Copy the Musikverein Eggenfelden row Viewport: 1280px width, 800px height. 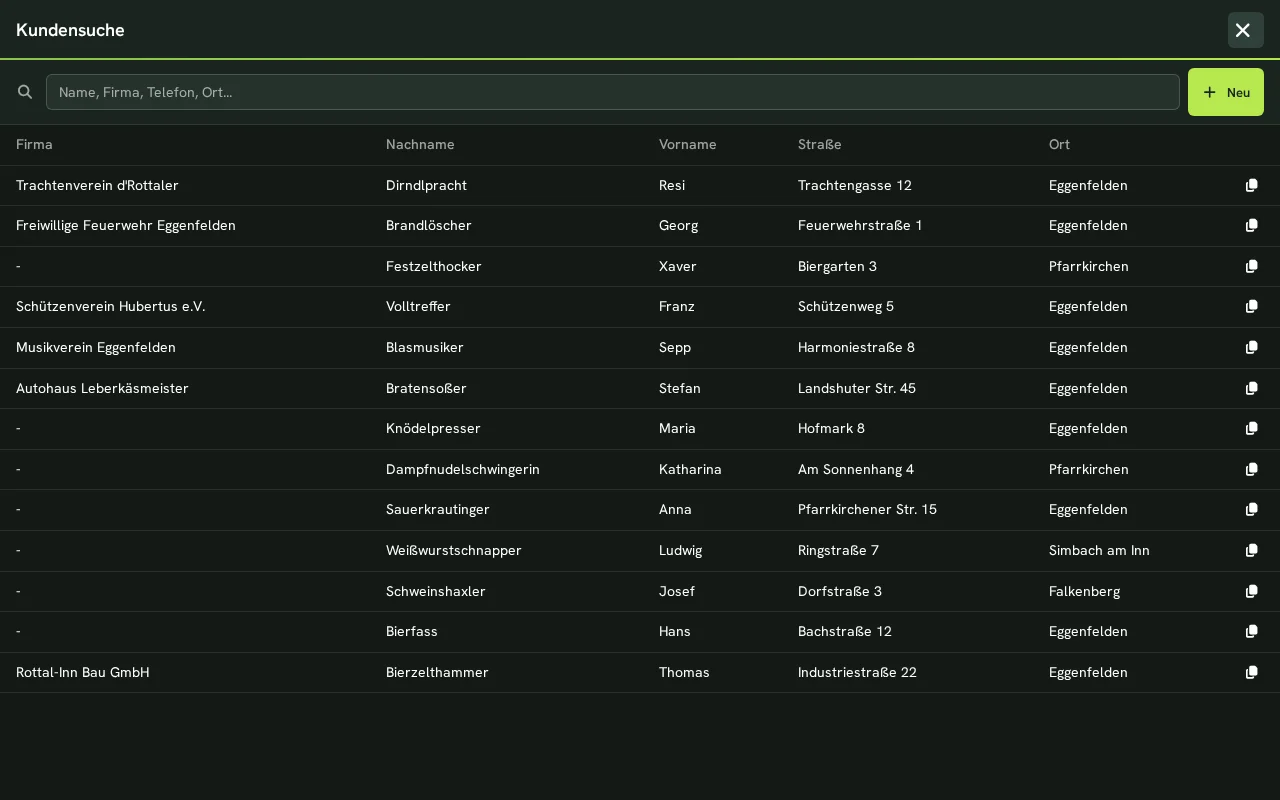click(1251, 347)
